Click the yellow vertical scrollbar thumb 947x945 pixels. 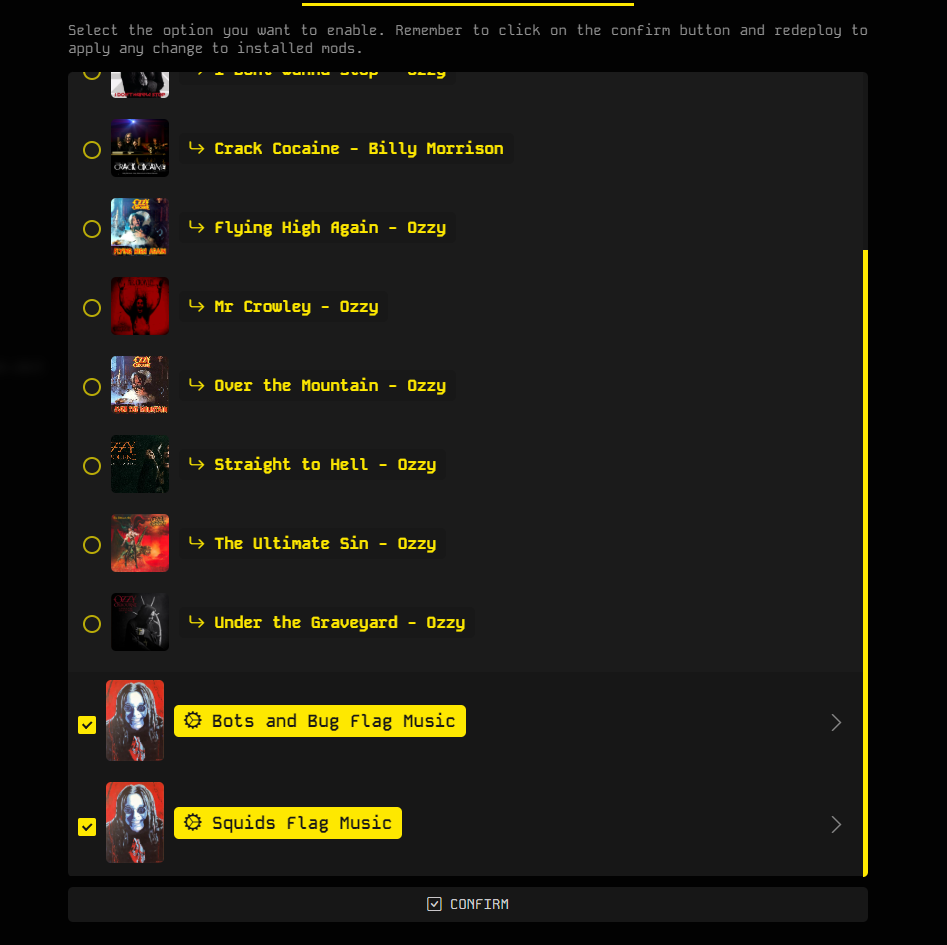(865, 563)
